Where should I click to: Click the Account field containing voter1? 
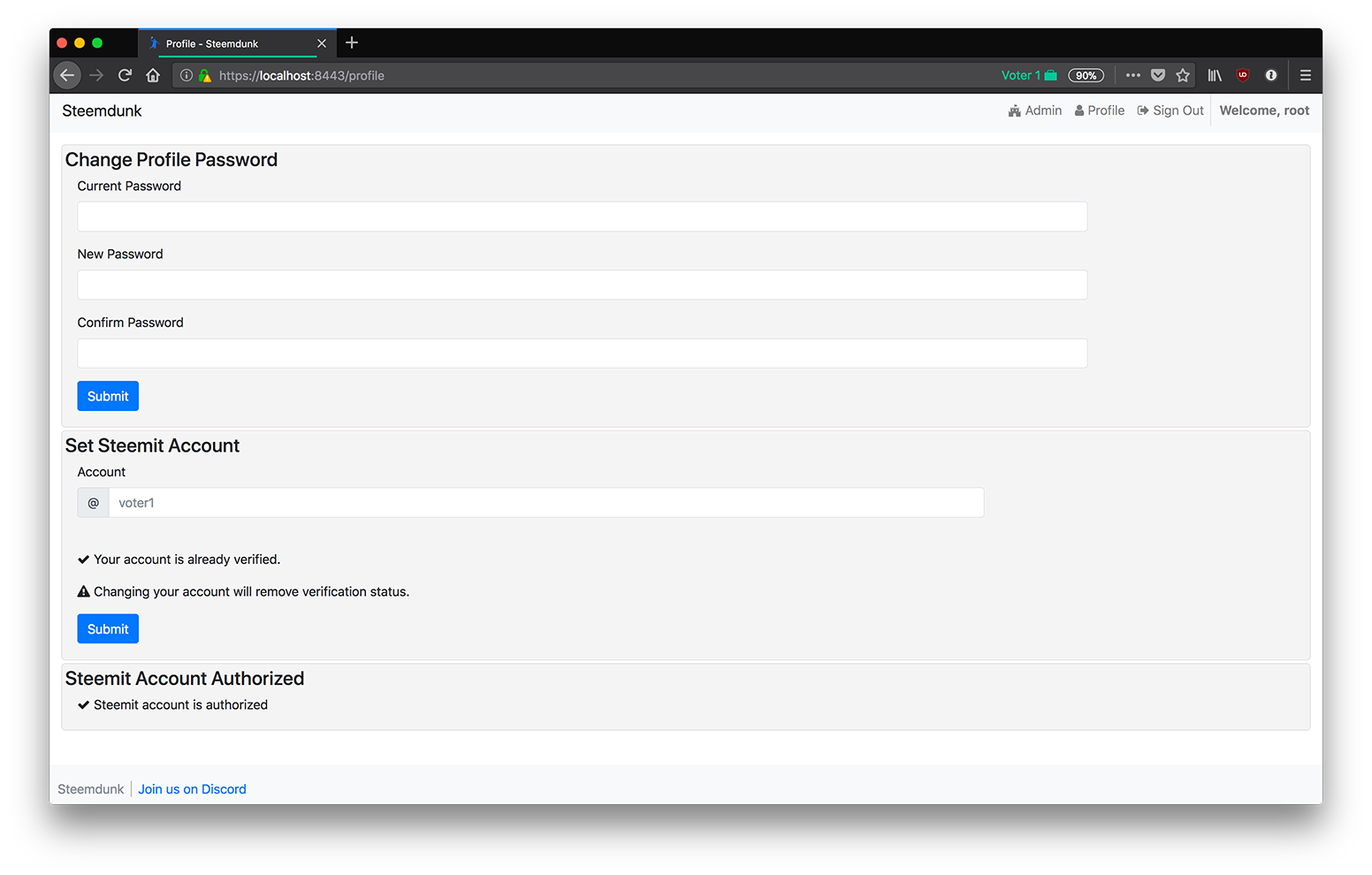[545, 503]
